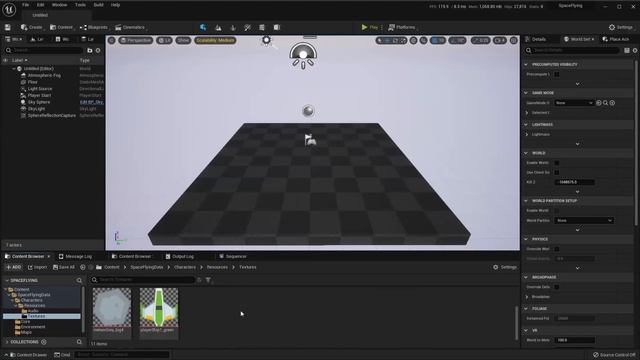Open the content browser filter icon
640x360 pixels.
pos(208,280)
